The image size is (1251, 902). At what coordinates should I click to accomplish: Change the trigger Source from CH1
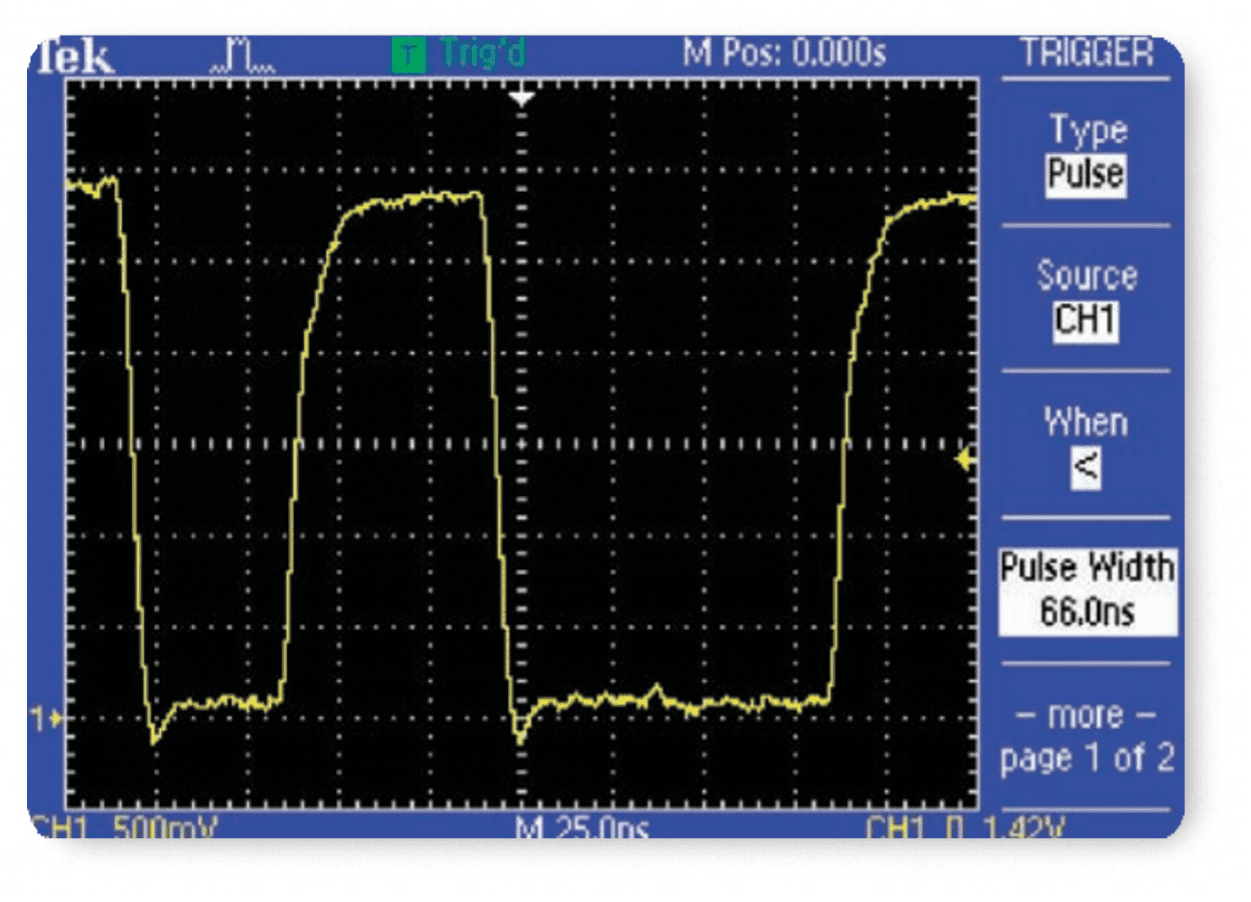(1086, 321)
